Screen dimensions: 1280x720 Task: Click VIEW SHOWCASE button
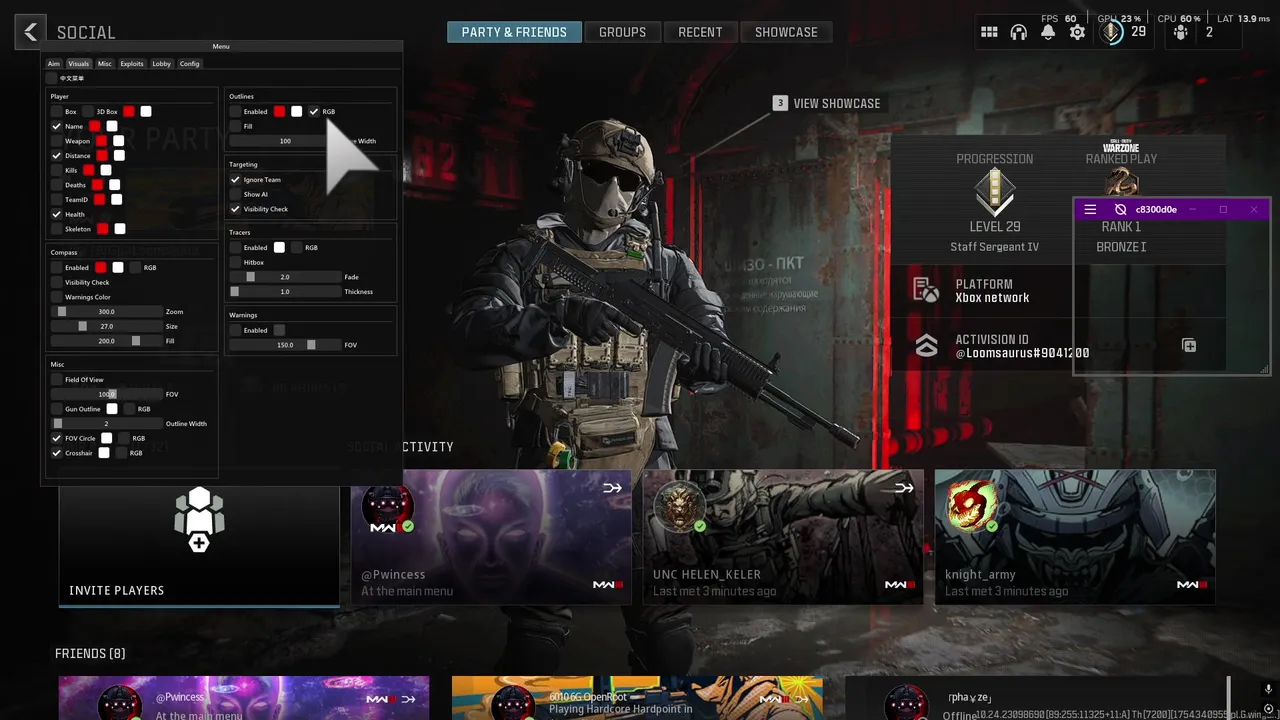point(827,103)
